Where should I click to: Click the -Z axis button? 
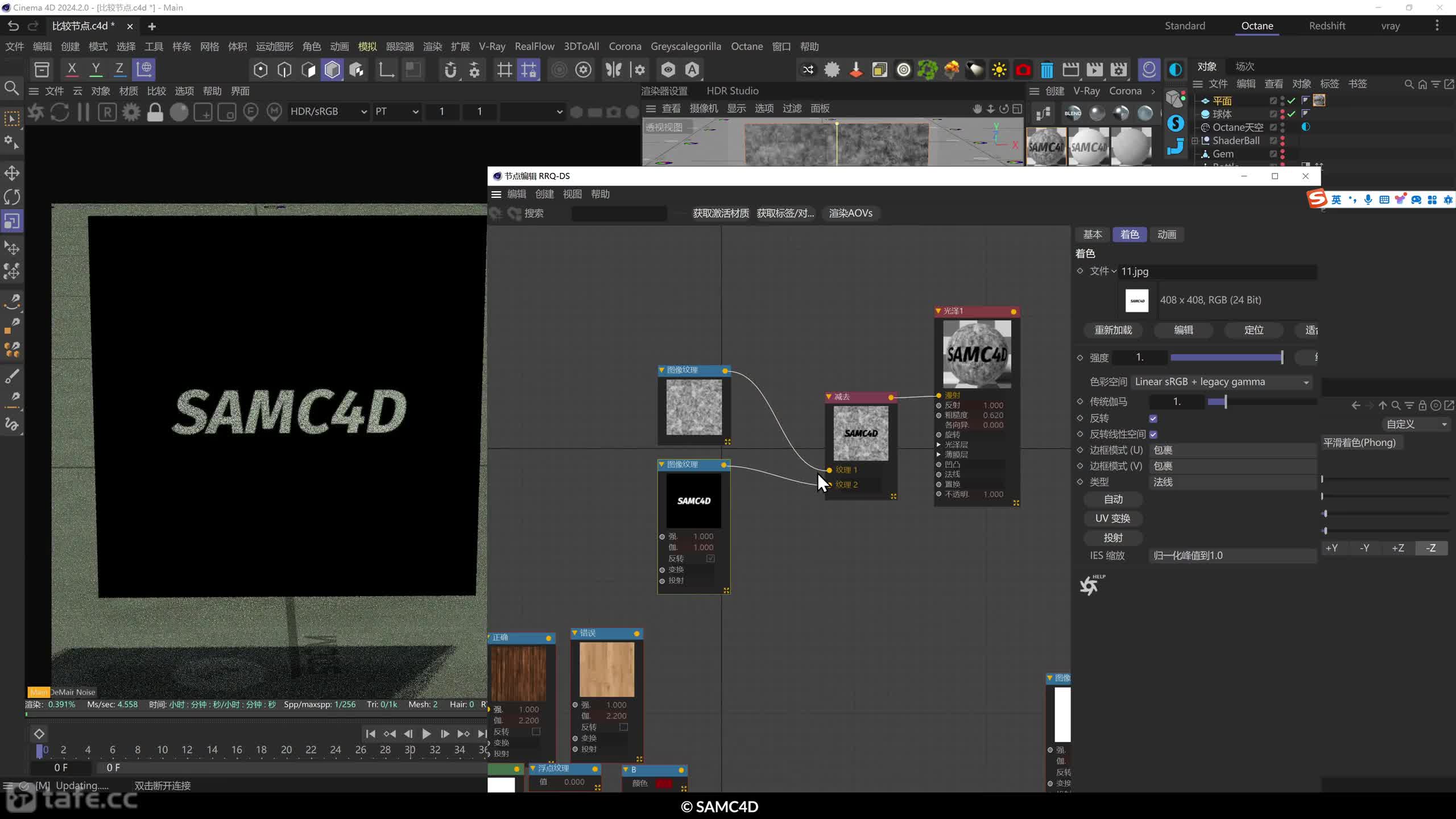point(1431,548)
